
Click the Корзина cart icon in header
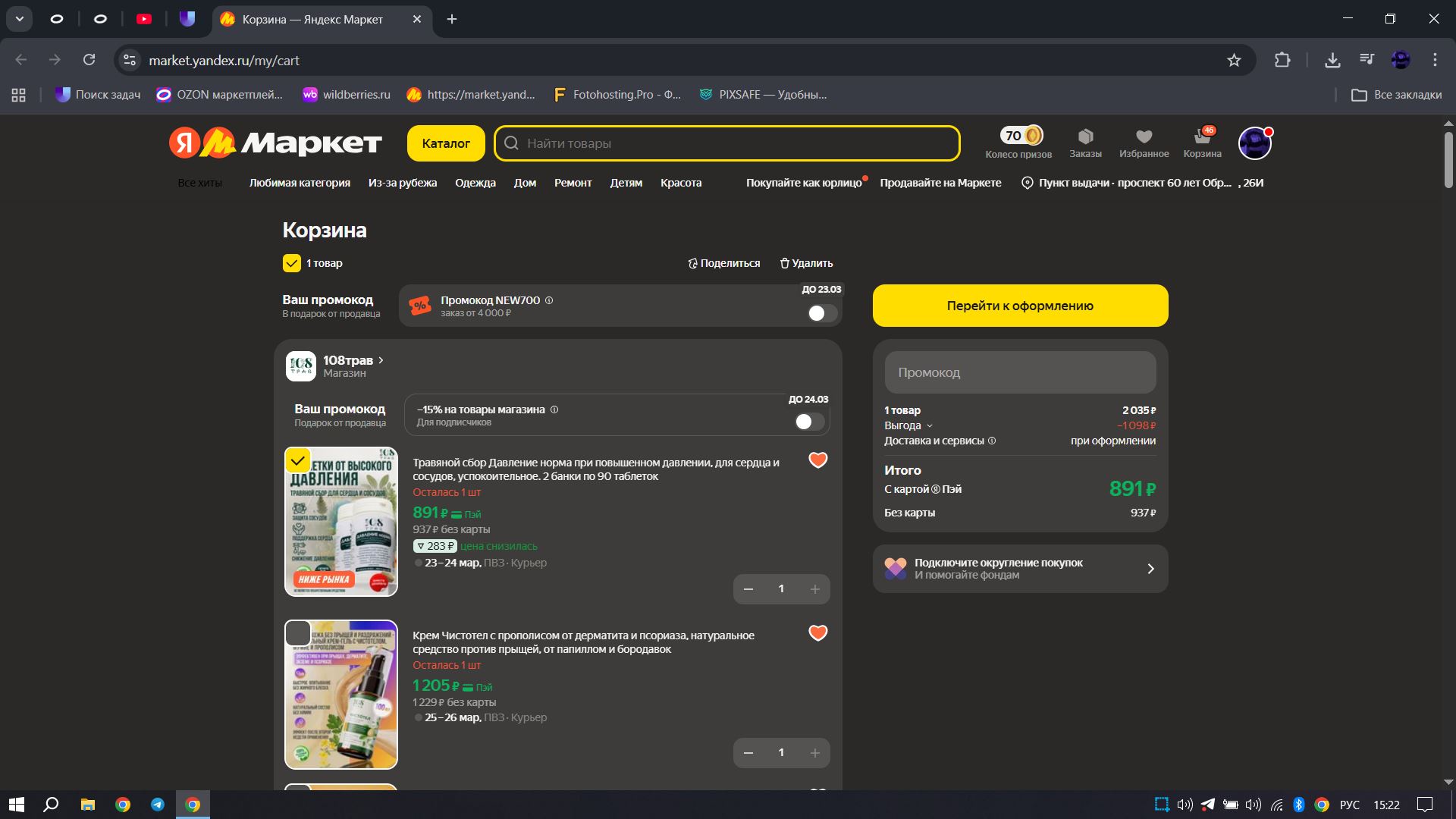(x=1202, y=137)
